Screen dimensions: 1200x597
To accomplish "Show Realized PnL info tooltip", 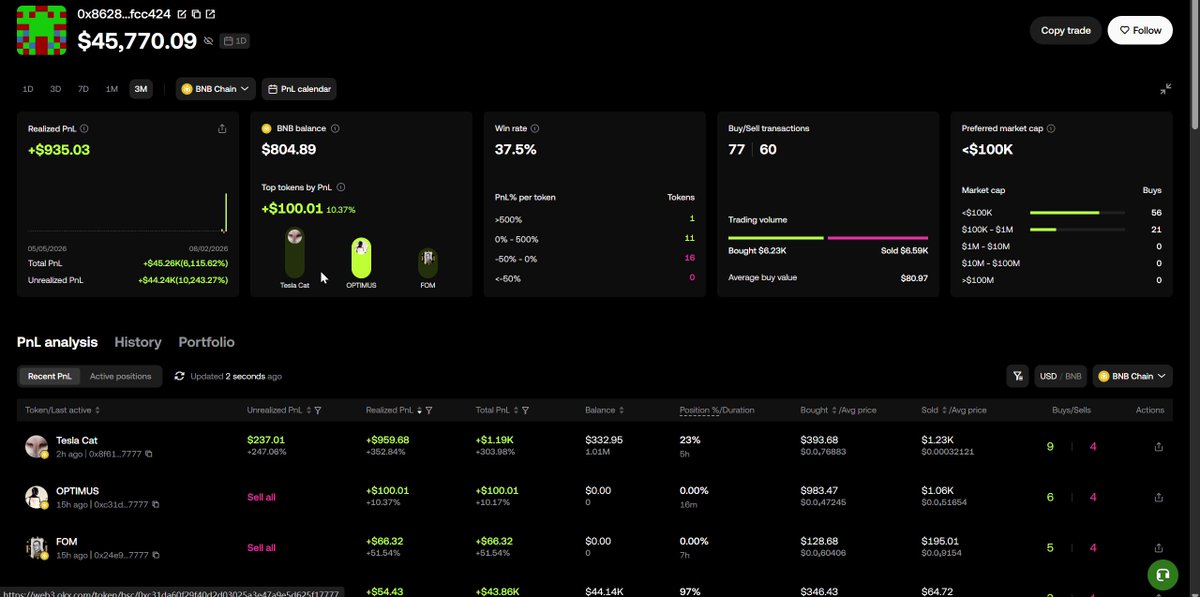I will [x=84, y=129].
